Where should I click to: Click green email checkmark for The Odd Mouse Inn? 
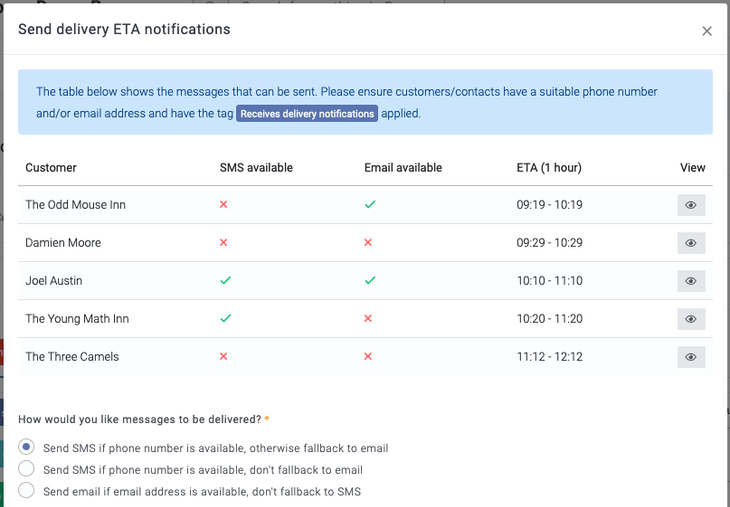(x=370, y=205)
